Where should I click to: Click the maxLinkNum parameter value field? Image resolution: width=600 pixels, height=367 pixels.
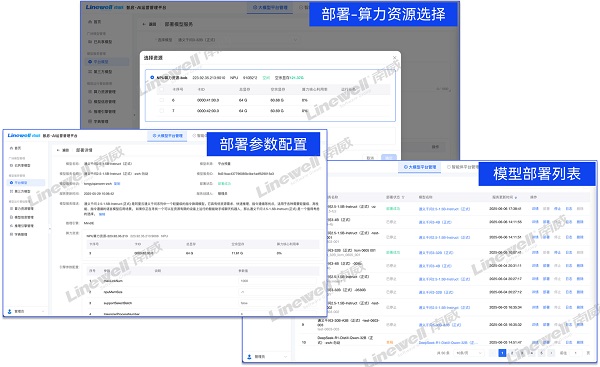click(x=277, y=281)
